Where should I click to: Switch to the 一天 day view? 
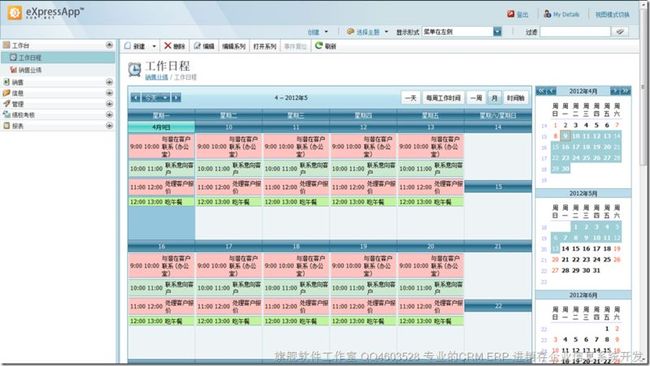pyautogui.click(x=411, y=98)
